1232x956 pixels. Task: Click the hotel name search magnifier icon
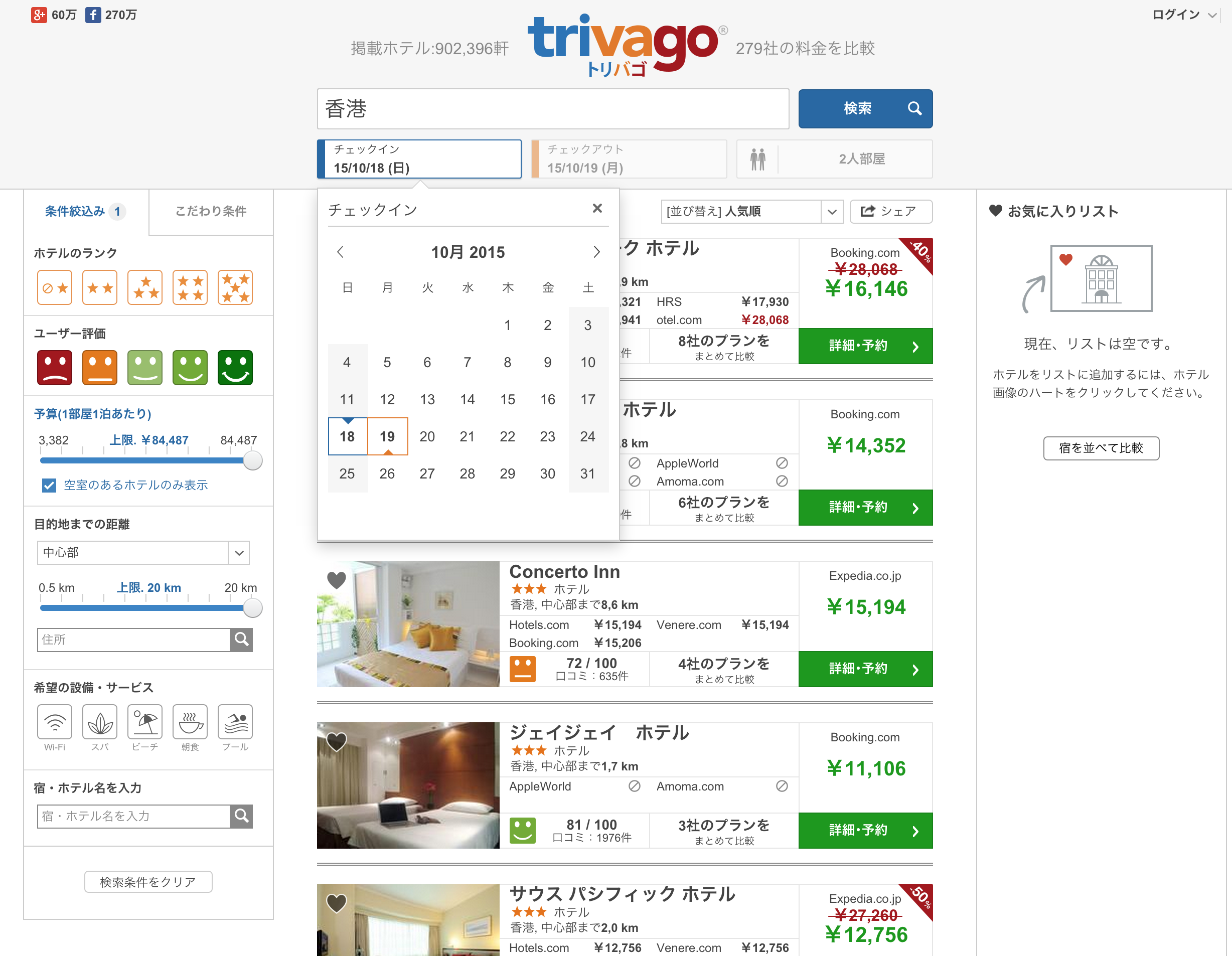tap(241, 816)
